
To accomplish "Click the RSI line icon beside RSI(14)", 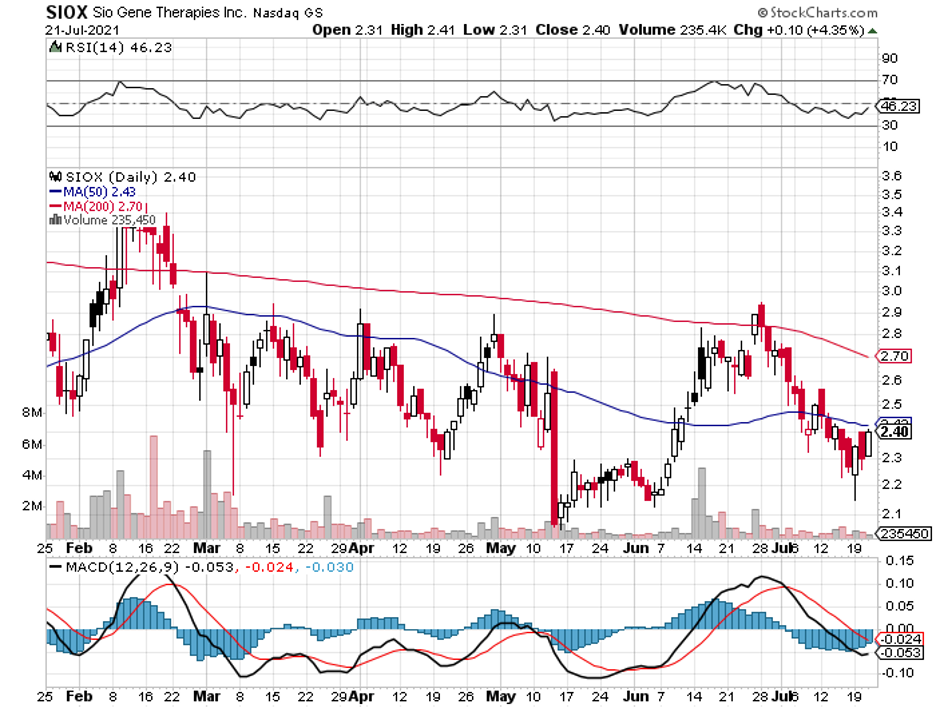I will [56, 47].
